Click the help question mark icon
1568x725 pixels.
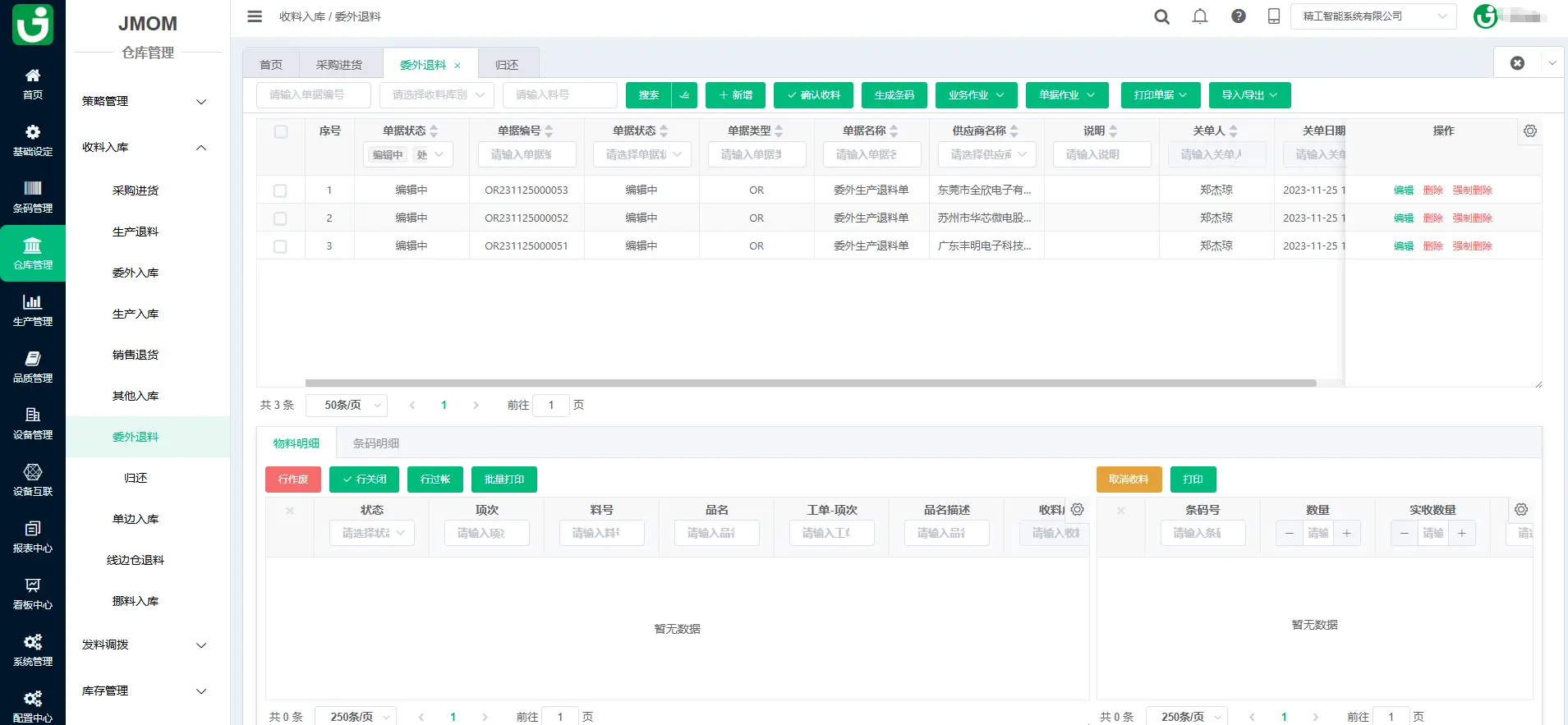[x=1238, y=16]
